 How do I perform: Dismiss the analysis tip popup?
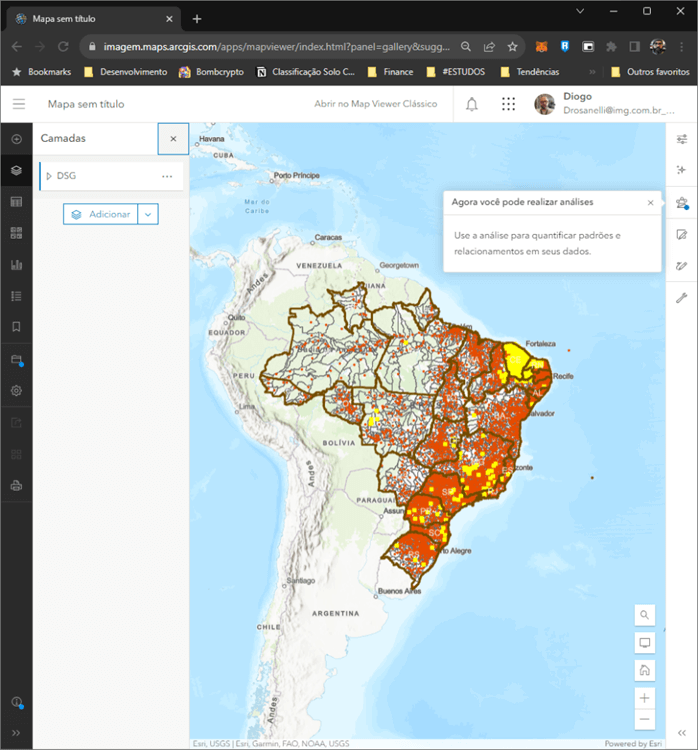coord(650,202)
